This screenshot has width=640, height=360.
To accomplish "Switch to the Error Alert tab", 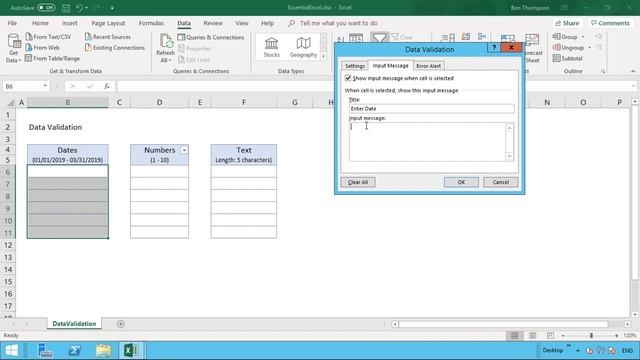I will 428,66.
